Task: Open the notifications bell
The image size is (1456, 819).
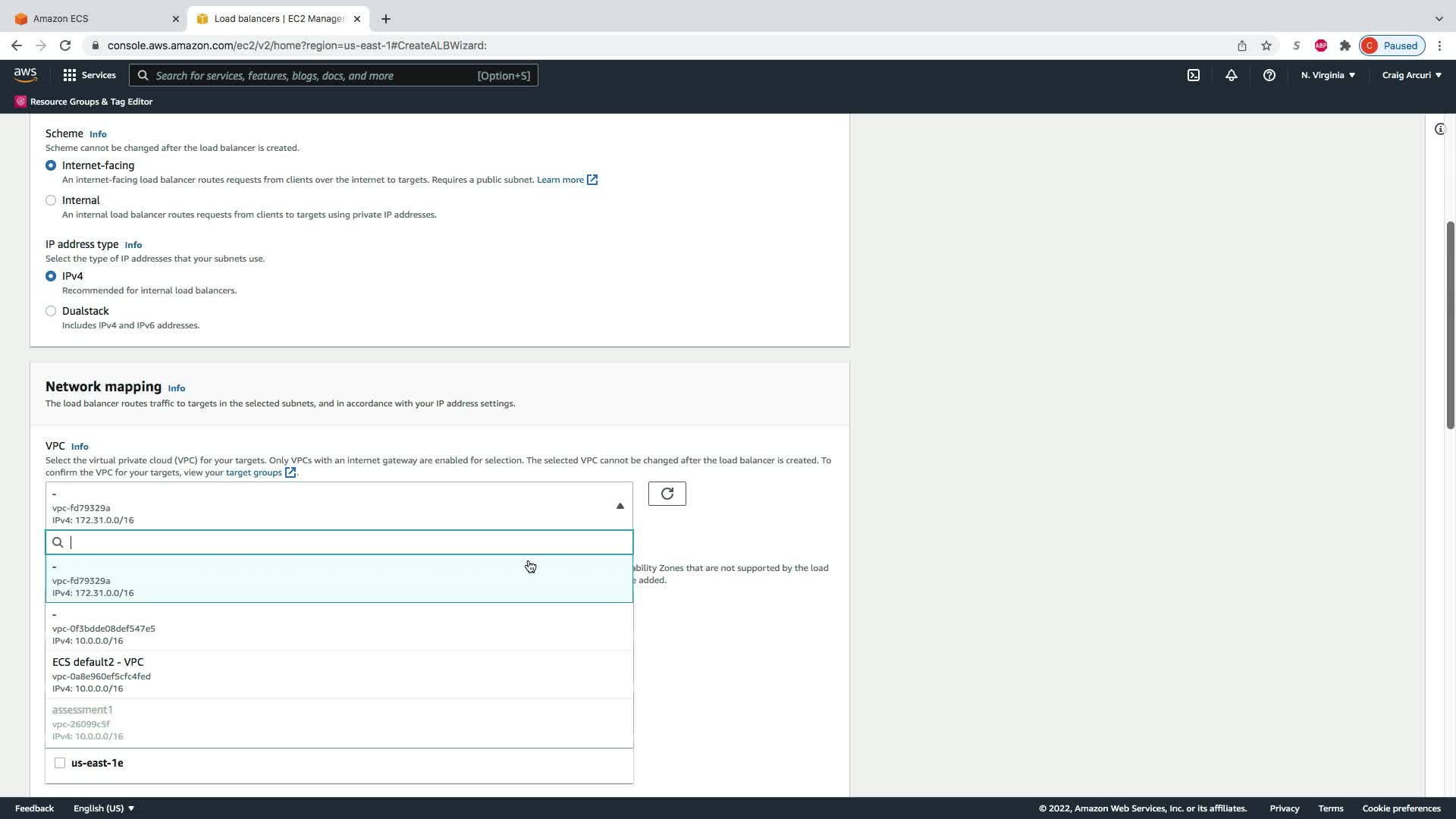Action: point(1231,75)
